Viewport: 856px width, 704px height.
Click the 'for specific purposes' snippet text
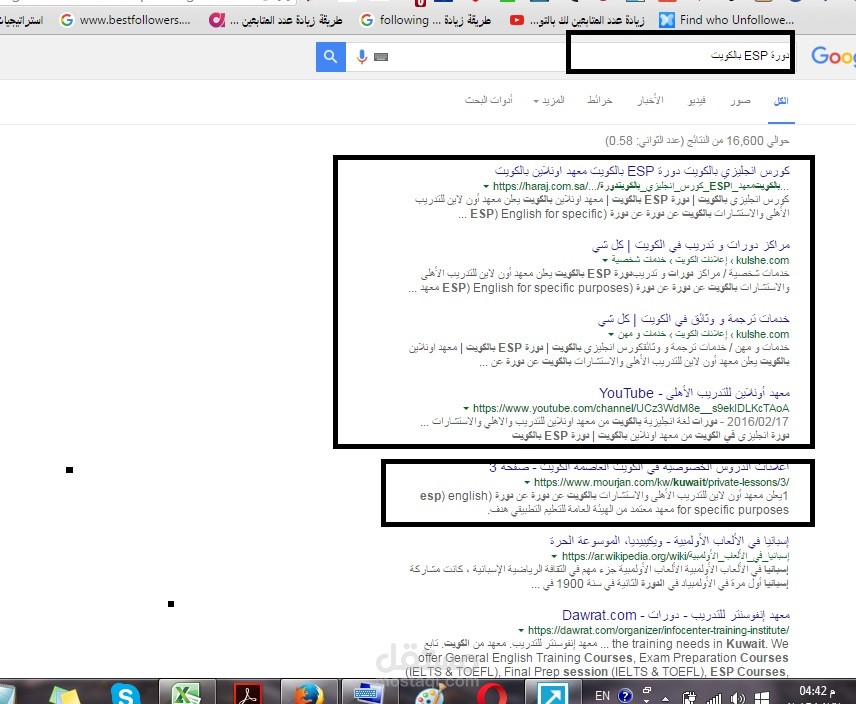733,510
